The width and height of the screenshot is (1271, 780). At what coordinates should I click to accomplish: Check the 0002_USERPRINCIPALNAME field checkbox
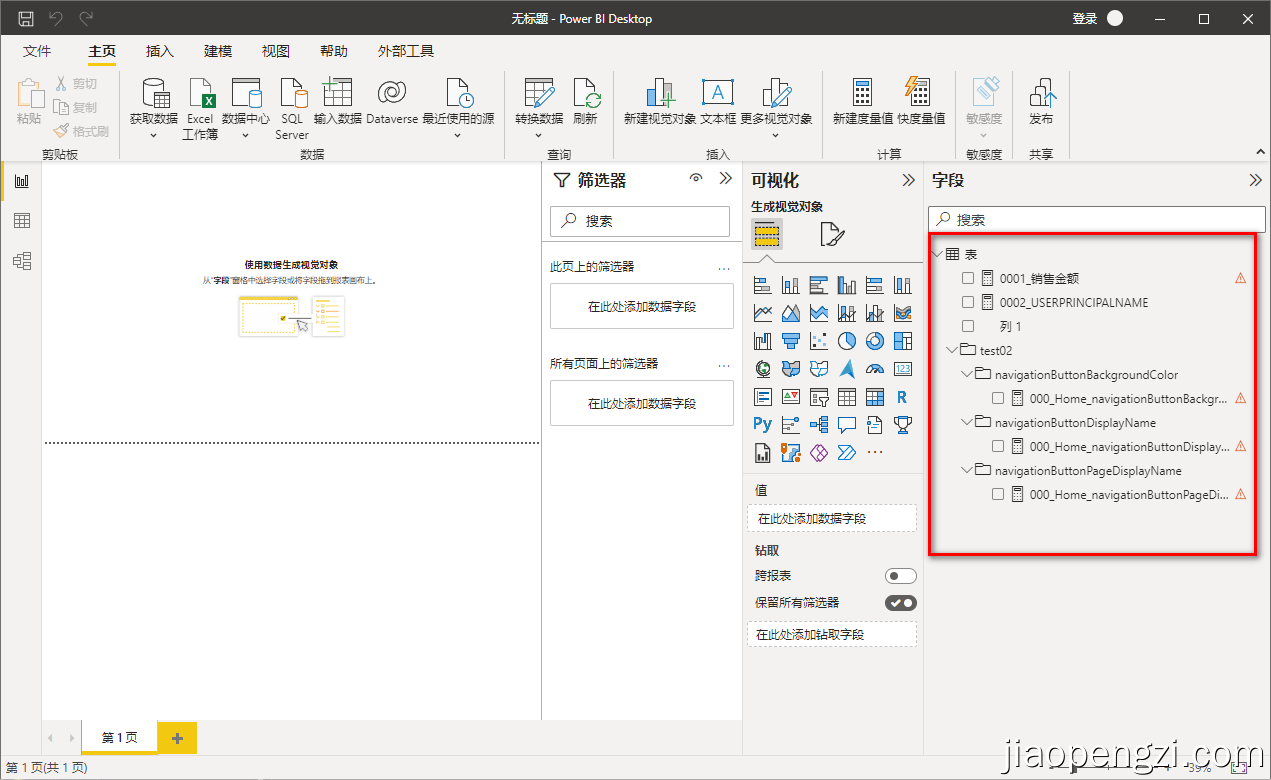967,302
